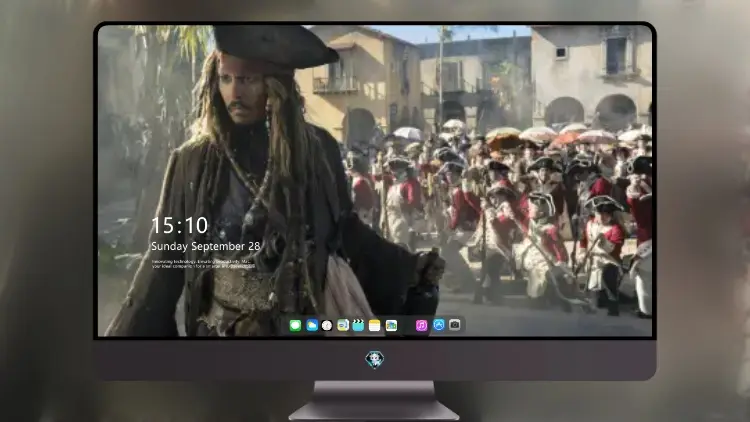
Task: Open the clapperboard video app in dock
Action: coord(358,325)
